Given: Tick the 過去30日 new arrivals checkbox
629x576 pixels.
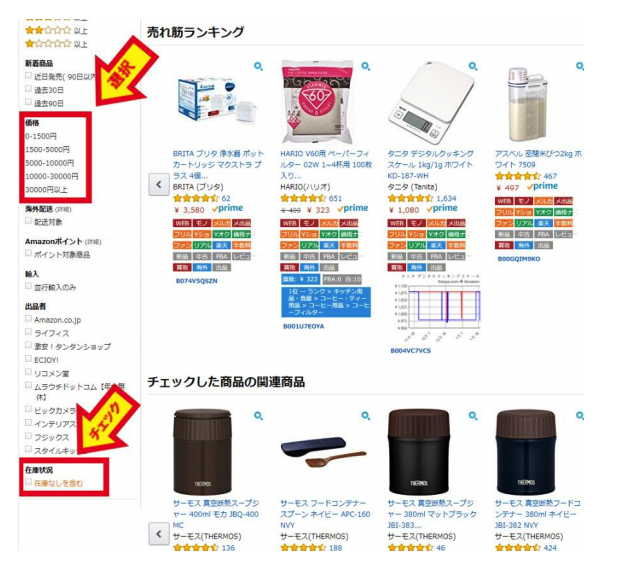Looking at the screenshot, I should click(x=28, y=89).
